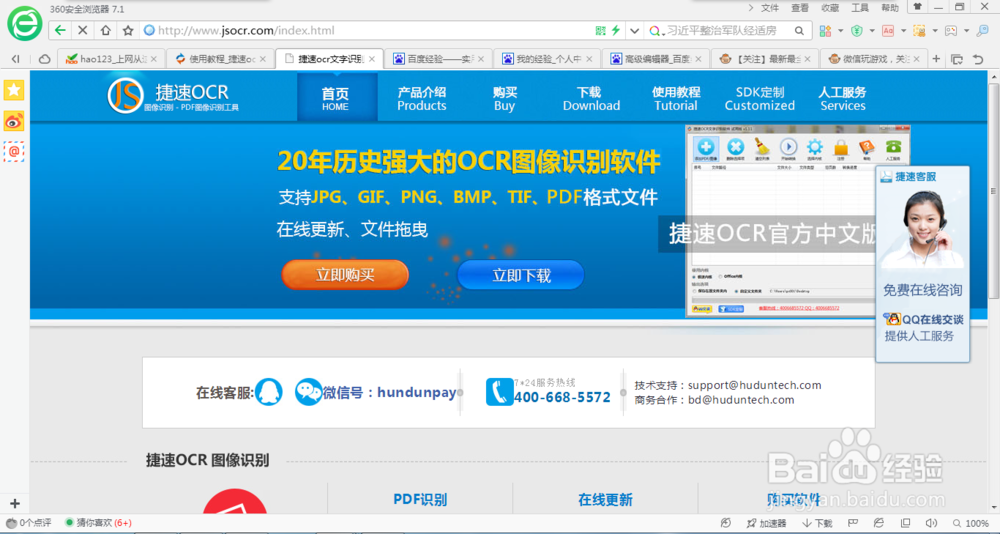This screenshot has width=1000, height=534.
Task: Click the blue phone hotline icon
Action: (499, 392)
